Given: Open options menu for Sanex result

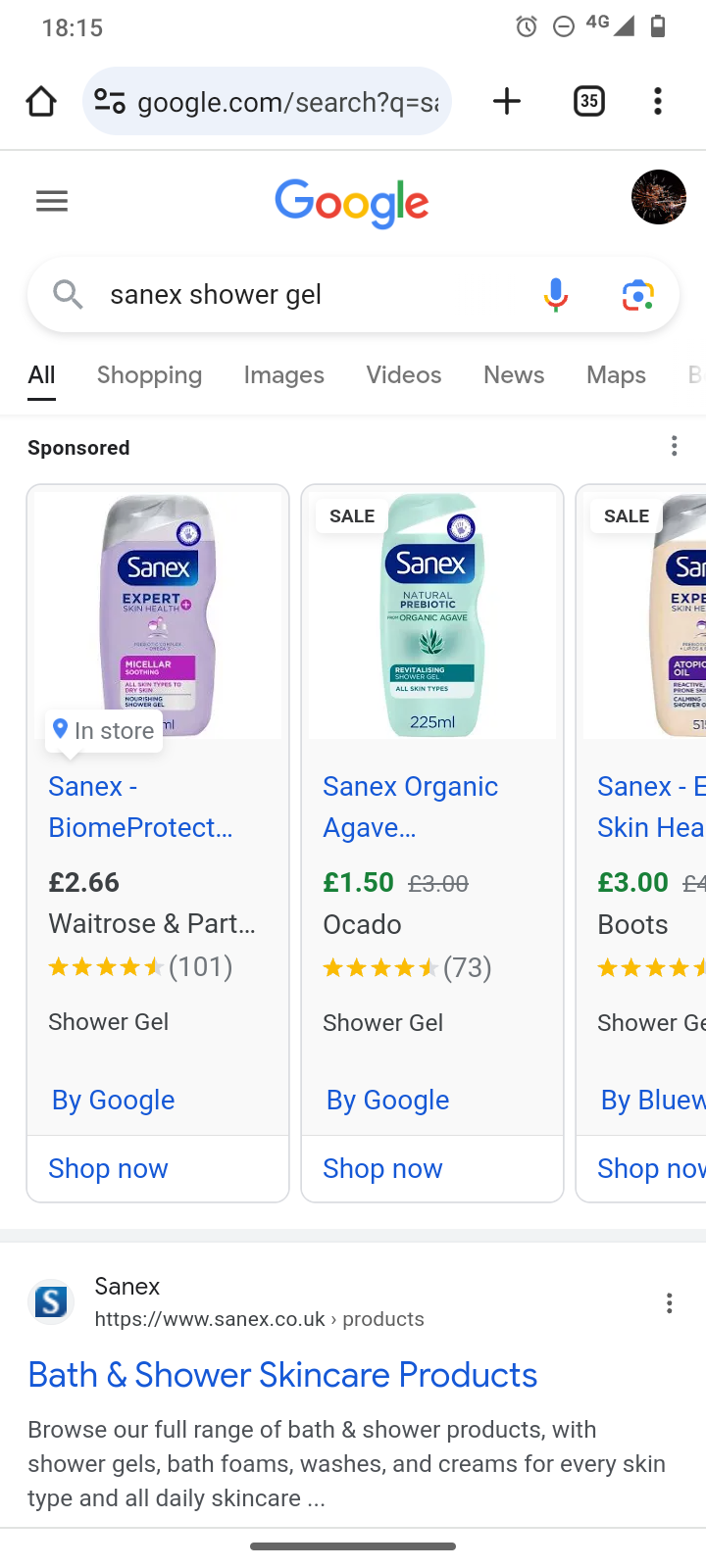Looking at the screenshot, I should (670, 1303).
